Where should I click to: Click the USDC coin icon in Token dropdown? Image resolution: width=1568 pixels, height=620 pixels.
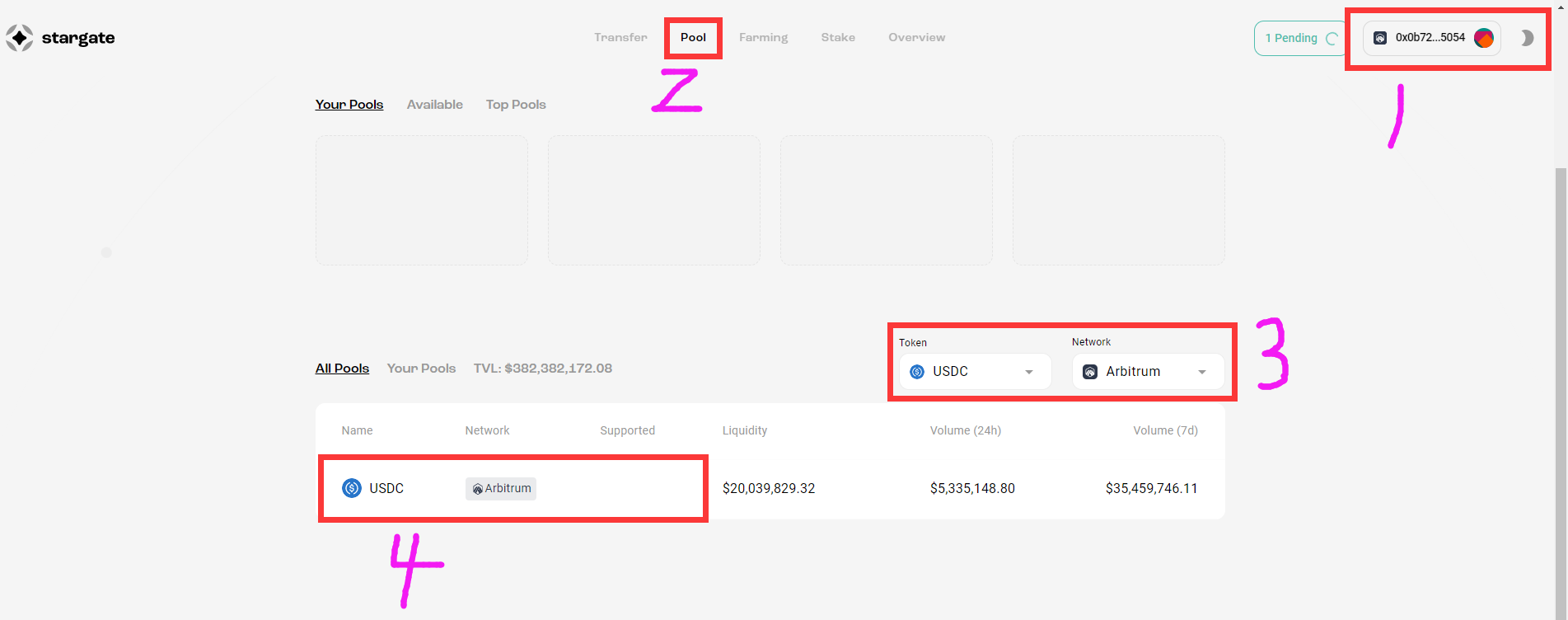click(x=917, y=372)
